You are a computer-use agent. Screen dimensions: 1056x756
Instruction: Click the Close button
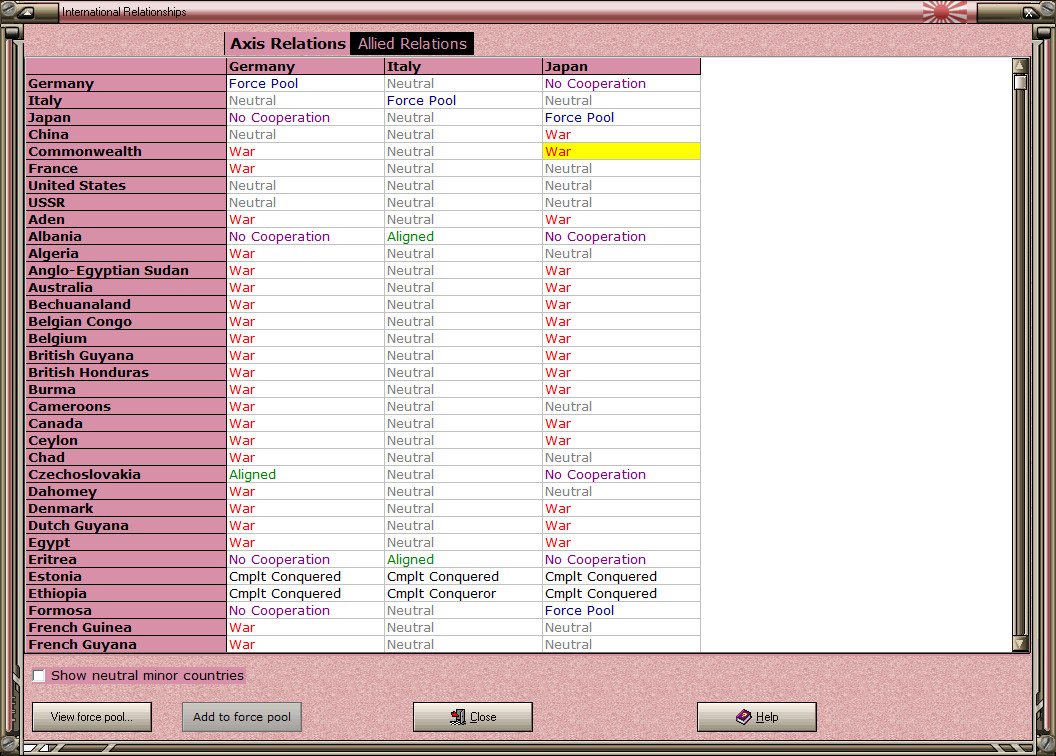tap(473, 717)
